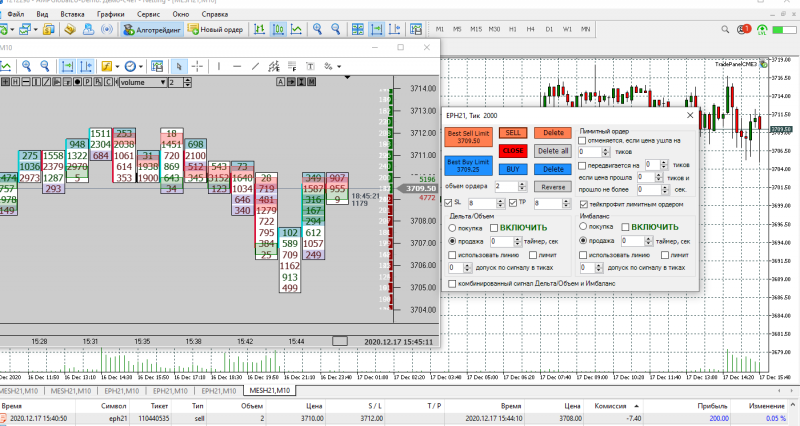Enable the TP checkbox
Screen dimensions: 800x426
click(x=513, y=203)
